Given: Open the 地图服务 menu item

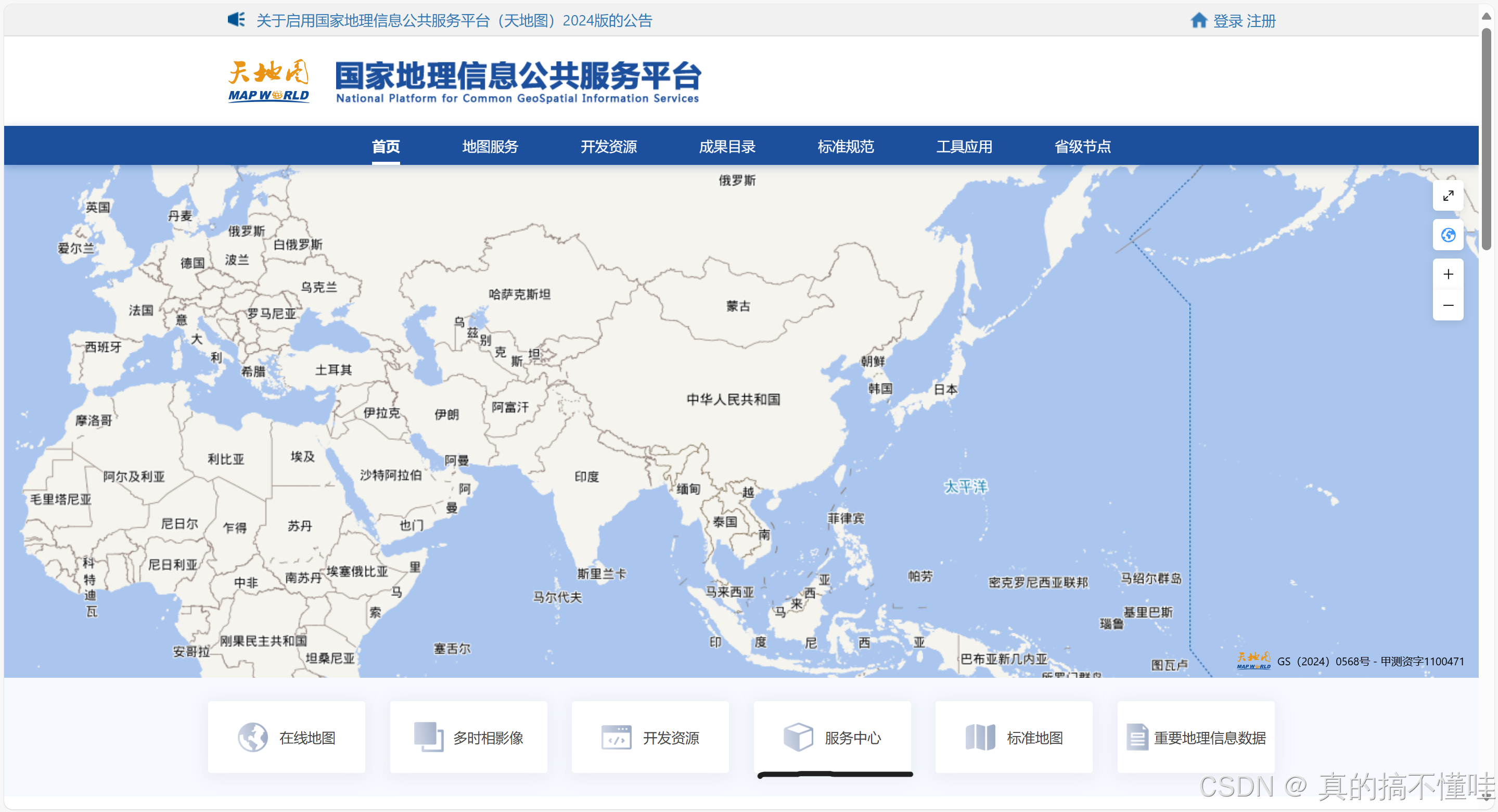Looking at the screenshot, I should coord(490,147).
